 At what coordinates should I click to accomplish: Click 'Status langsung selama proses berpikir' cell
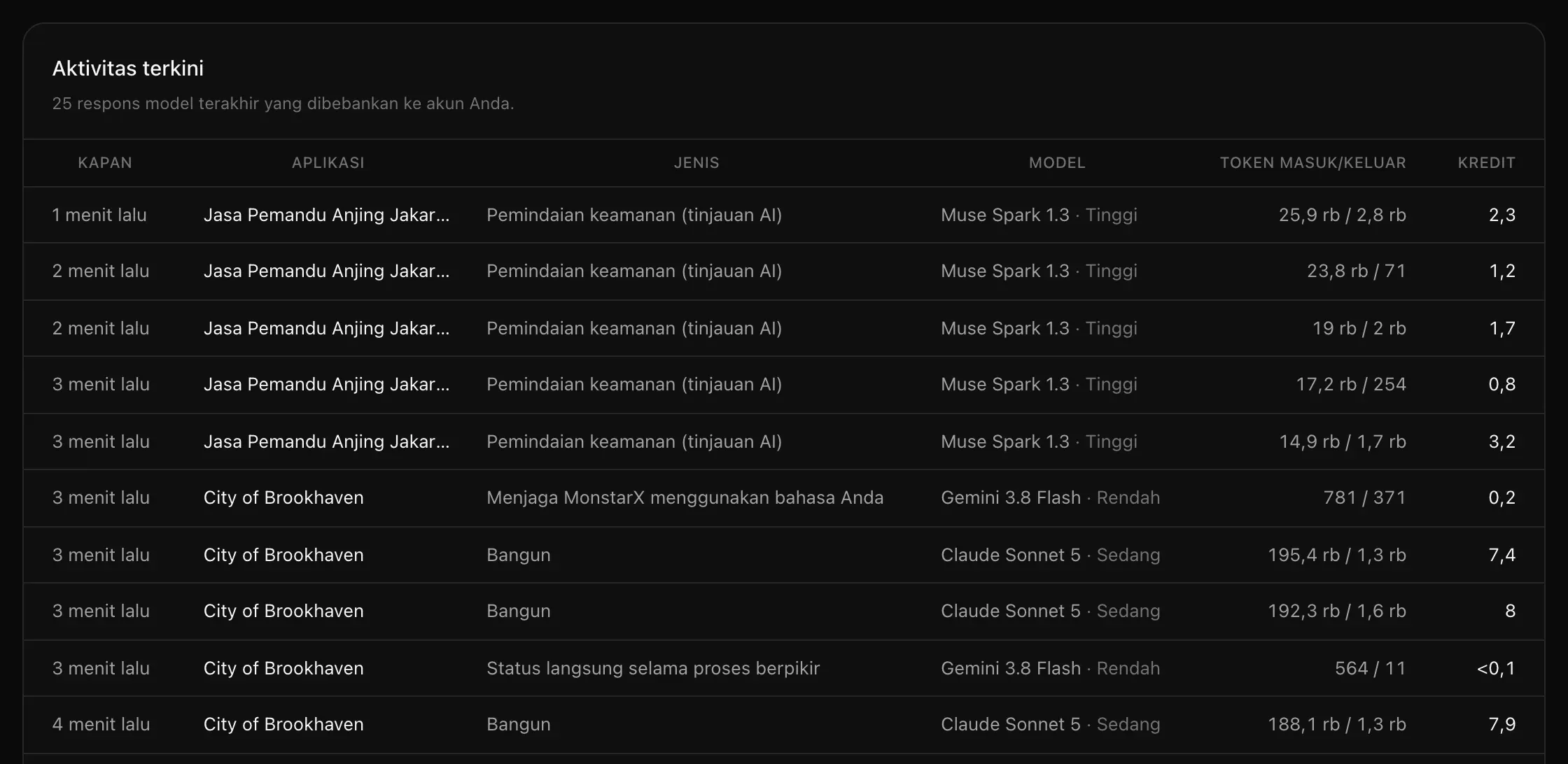[x=653, y=668]
